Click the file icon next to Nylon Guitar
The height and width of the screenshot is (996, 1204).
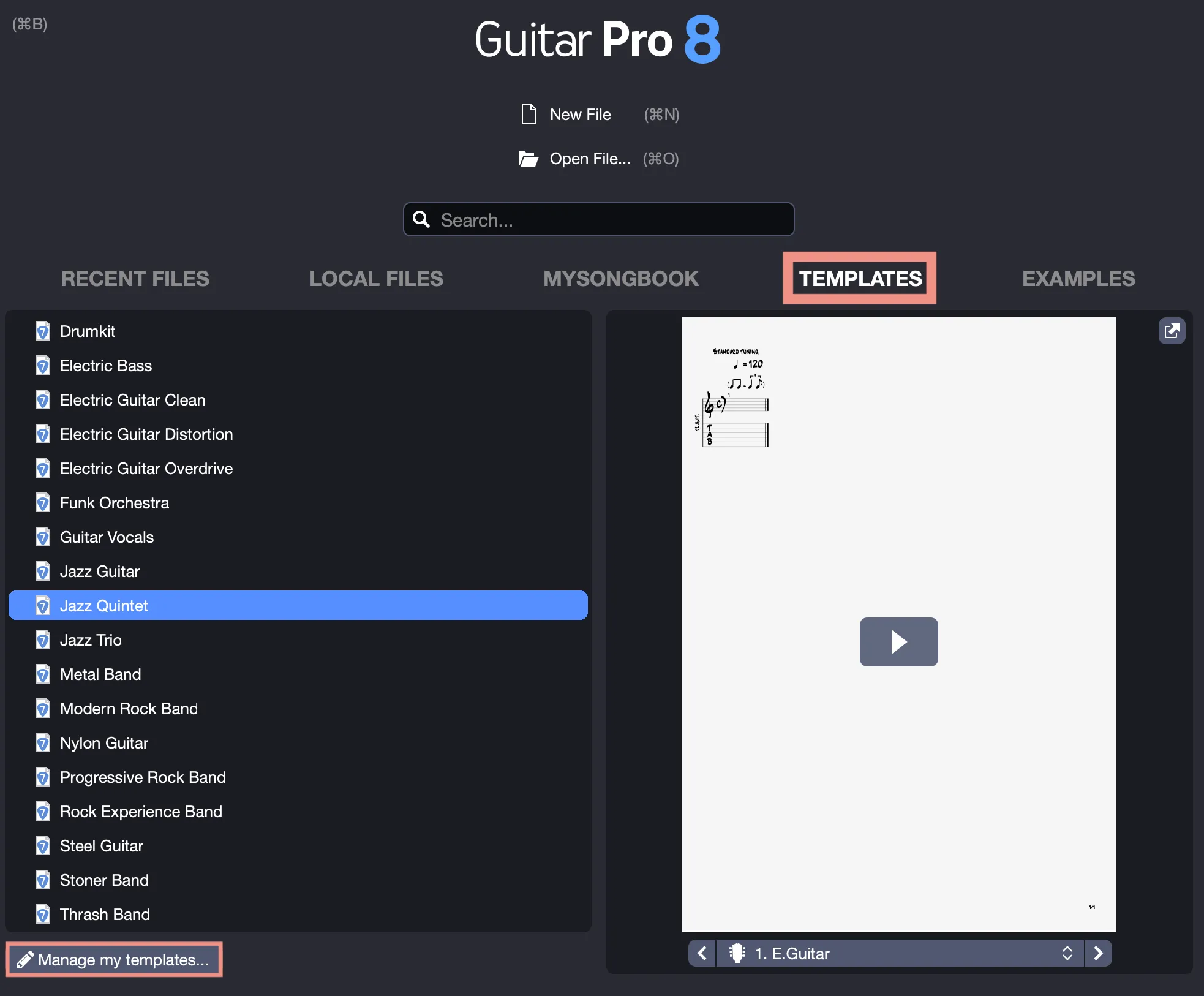coord(43,743)
